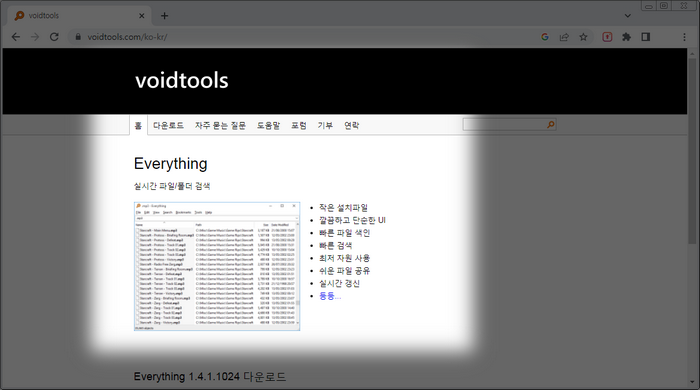Open the red extension icon in toolbar
This screenshot has height=390, width=700.
[607, 37]
